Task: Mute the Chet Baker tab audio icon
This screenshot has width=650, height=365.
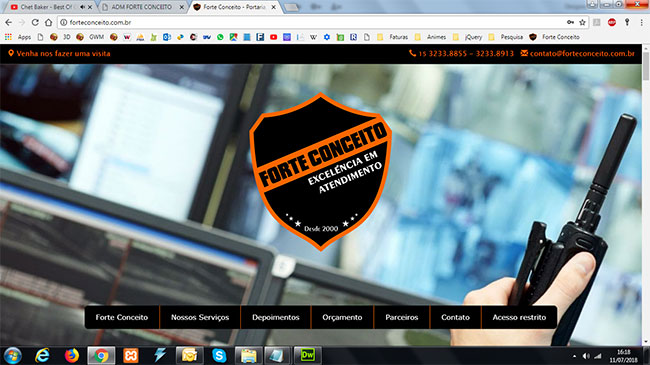Action: 82,7
